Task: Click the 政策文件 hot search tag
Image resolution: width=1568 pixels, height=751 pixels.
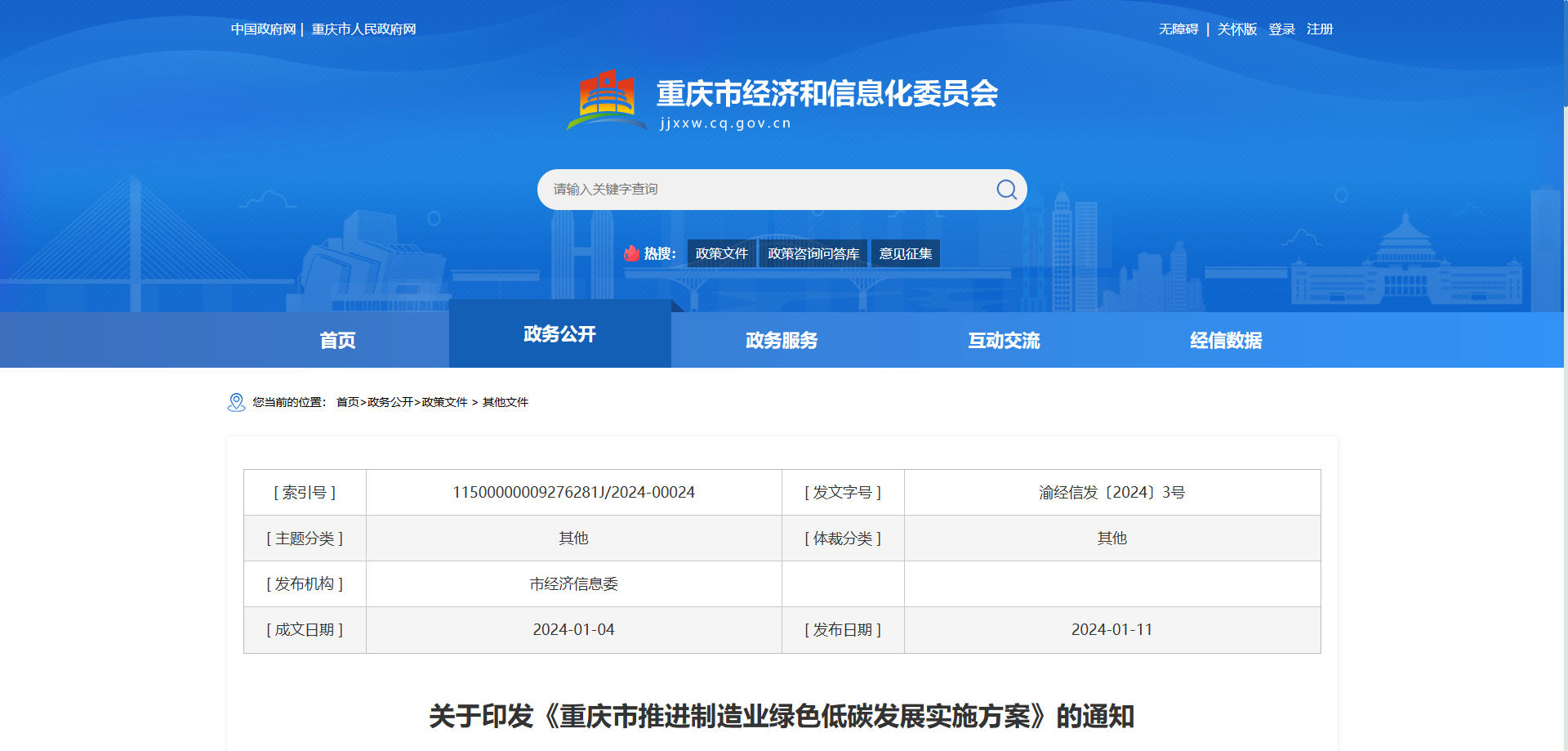Action: [x=721, y=253]
